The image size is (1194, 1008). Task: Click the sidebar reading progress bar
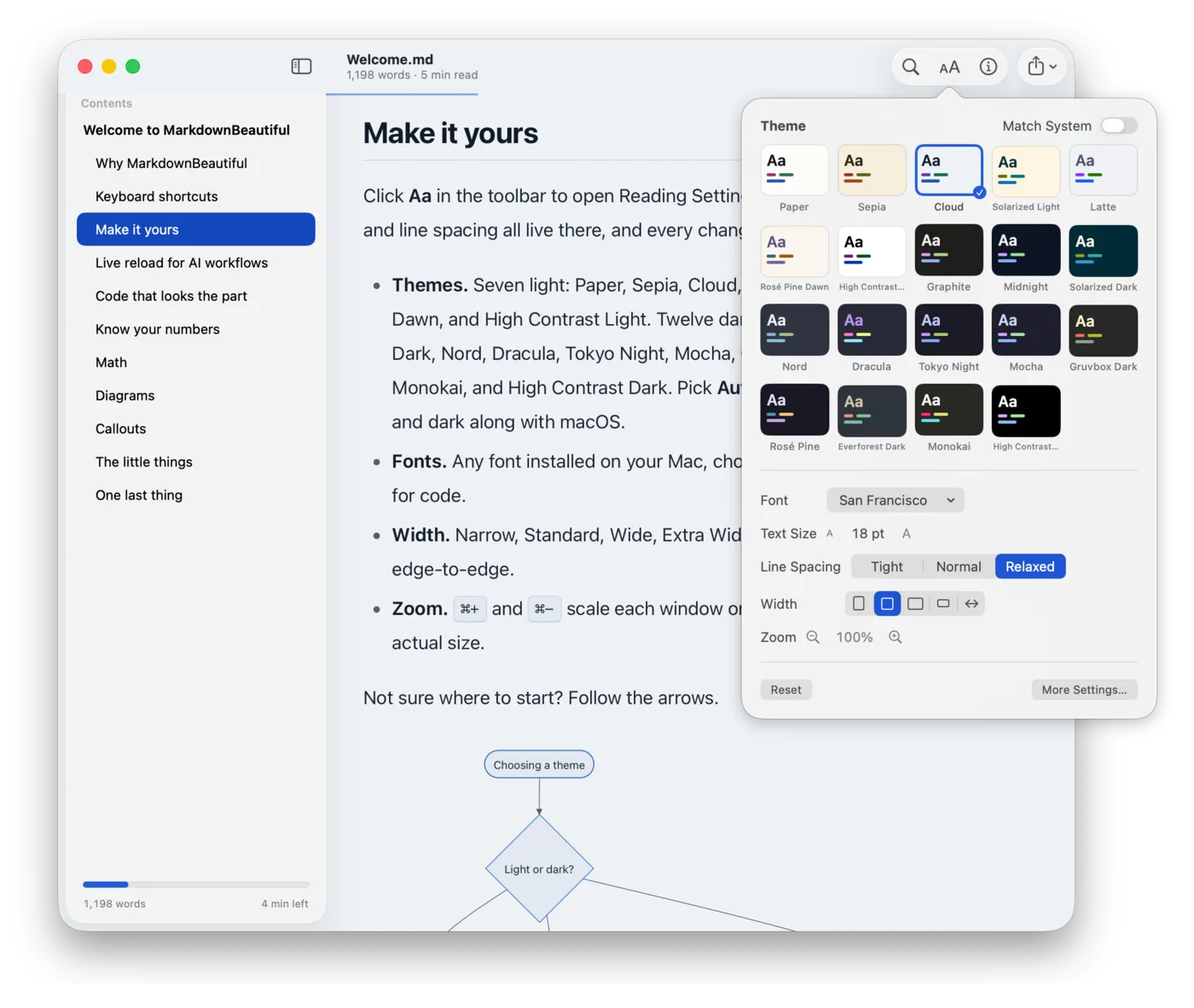tap(196, 884)
